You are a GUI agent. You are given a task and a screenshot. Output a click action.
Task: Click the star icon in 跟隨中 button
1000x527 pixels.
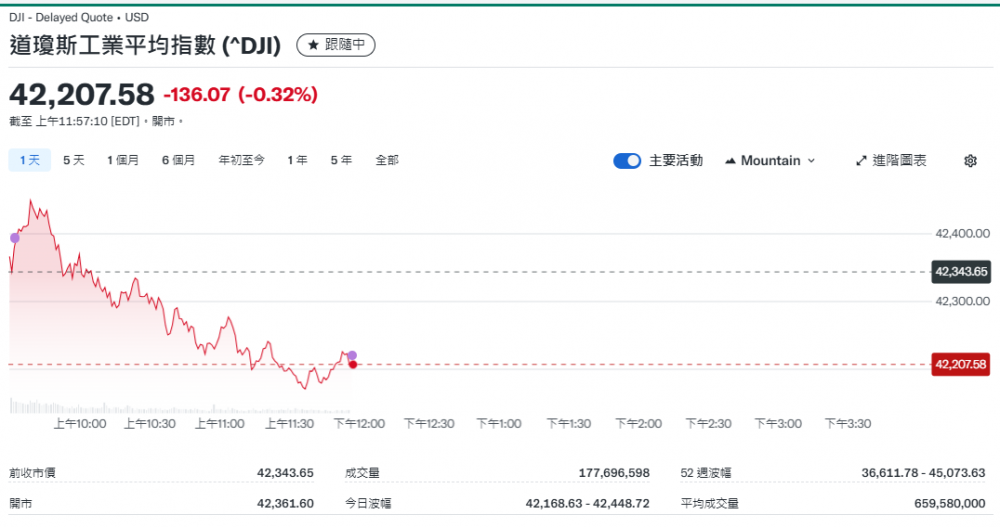[x=313, y=45]
